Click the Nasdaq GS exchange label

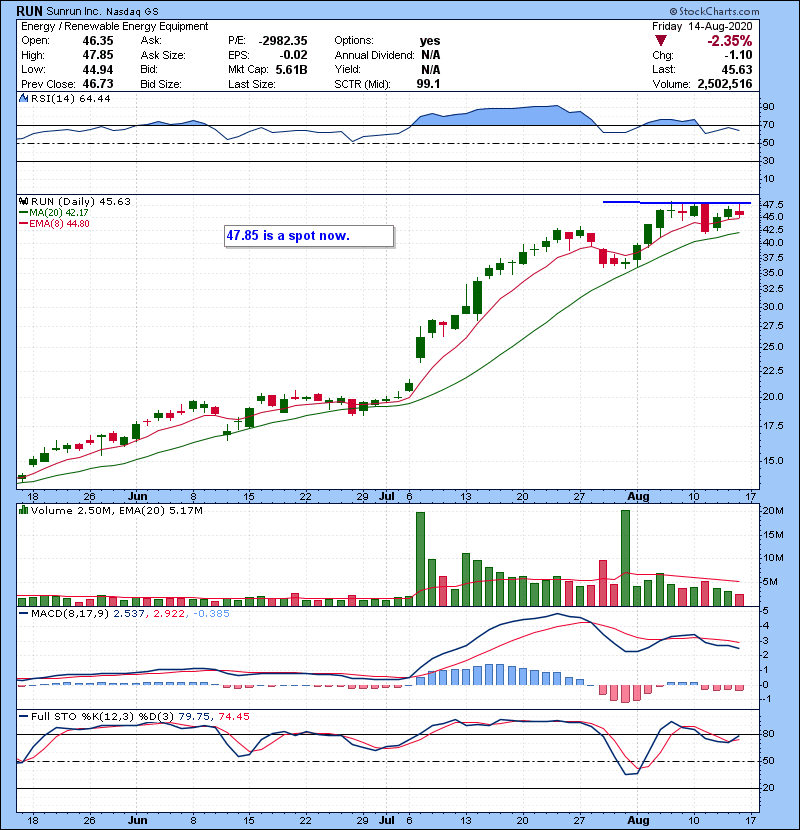point(132,12)
